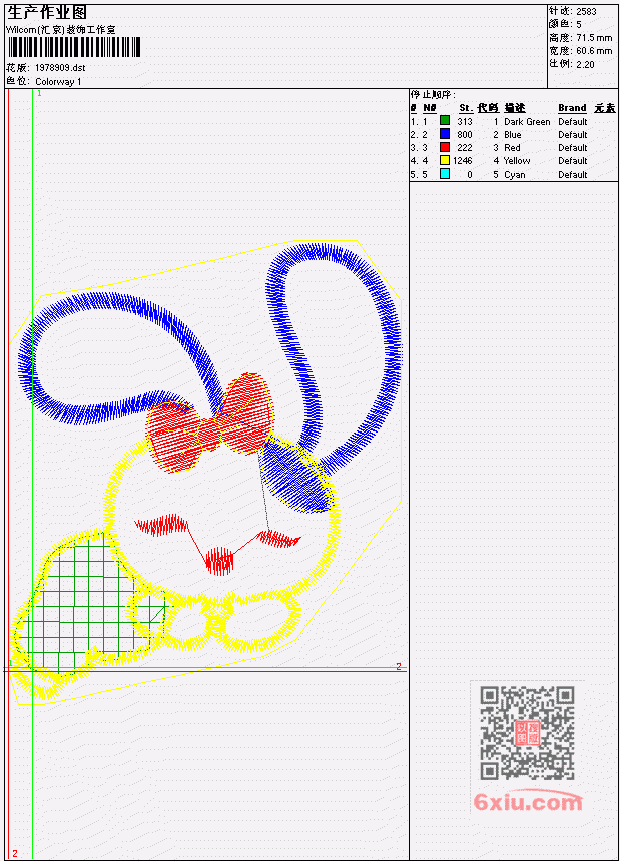The image size is (620, 861).
Task: Click stitch count 313 for Dark Green
Action: [x=465, y=121]
